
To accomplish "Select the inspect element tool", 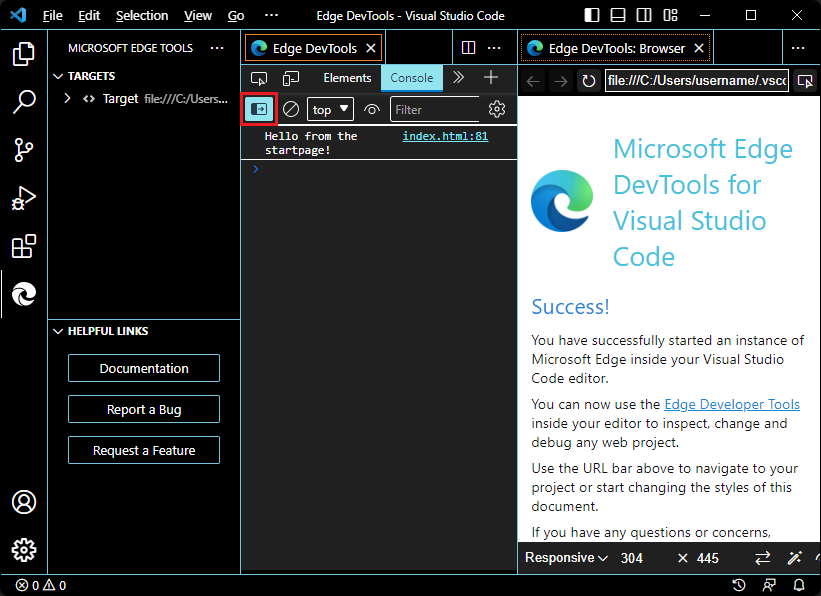I will [259, 77].
